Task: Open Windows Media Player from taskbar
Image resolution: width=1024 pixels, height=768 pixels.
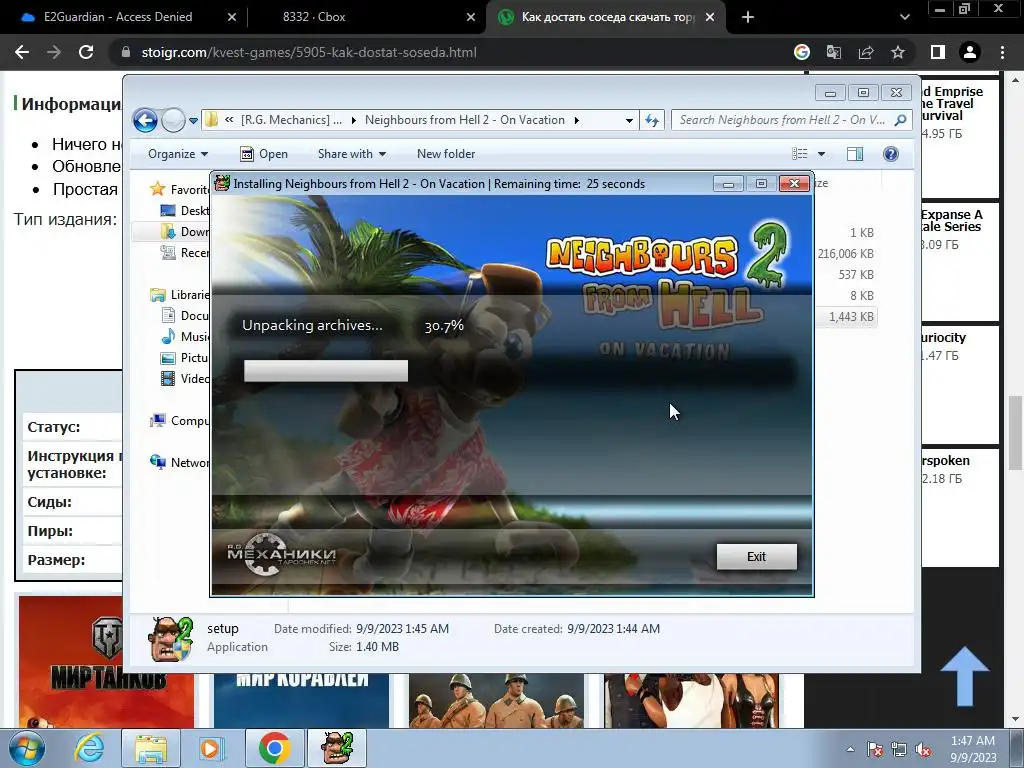Action: point(210,748)
